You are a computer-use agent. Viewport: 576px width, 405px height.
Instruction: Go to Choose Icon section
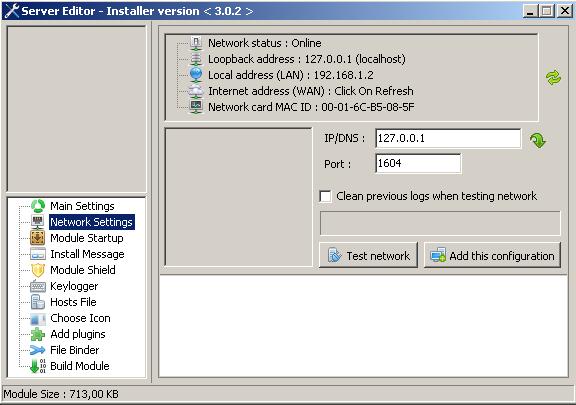point(80,318)
